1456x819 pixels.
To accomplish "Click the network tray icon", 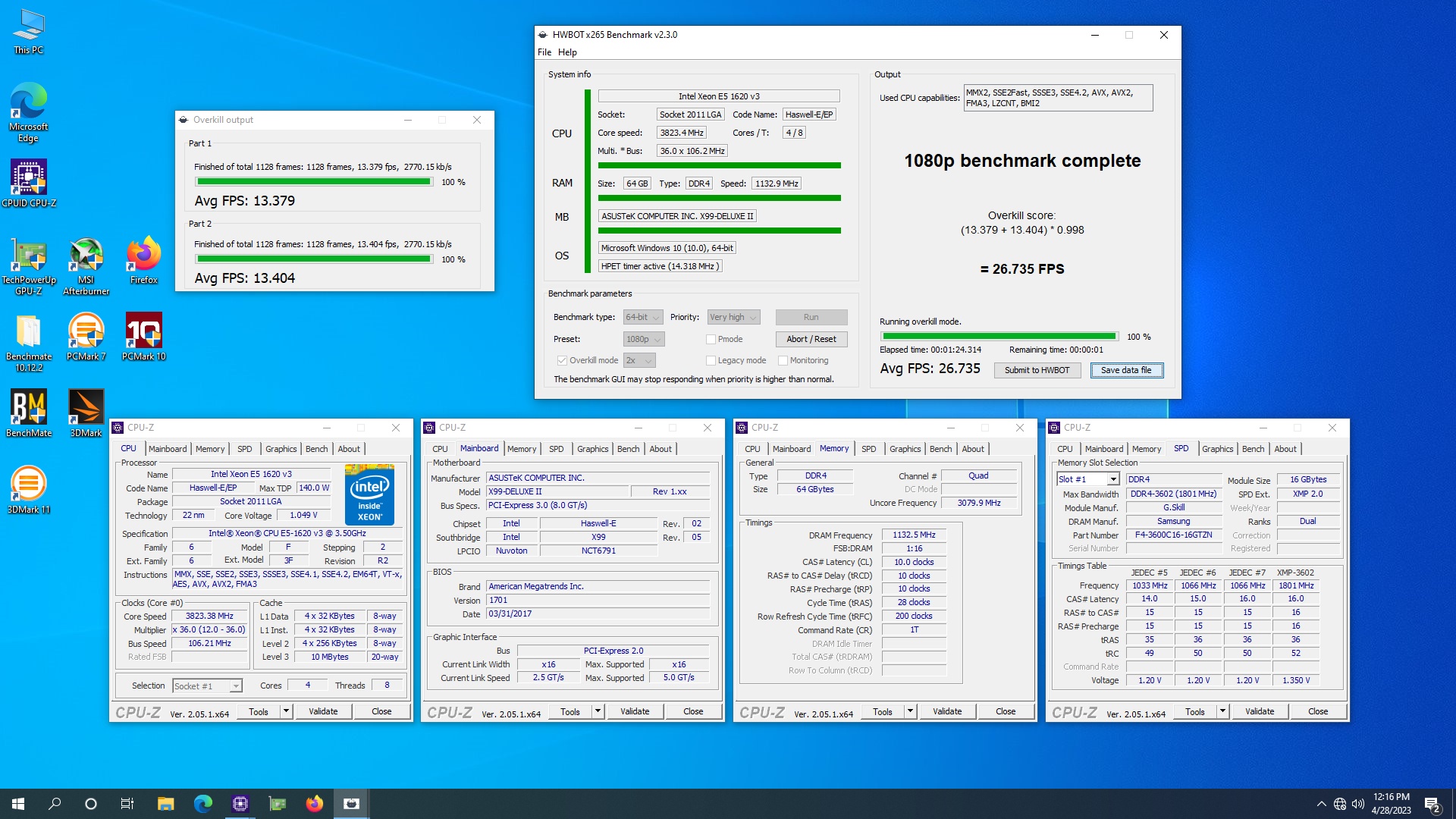I will (x=1340, y=804).
